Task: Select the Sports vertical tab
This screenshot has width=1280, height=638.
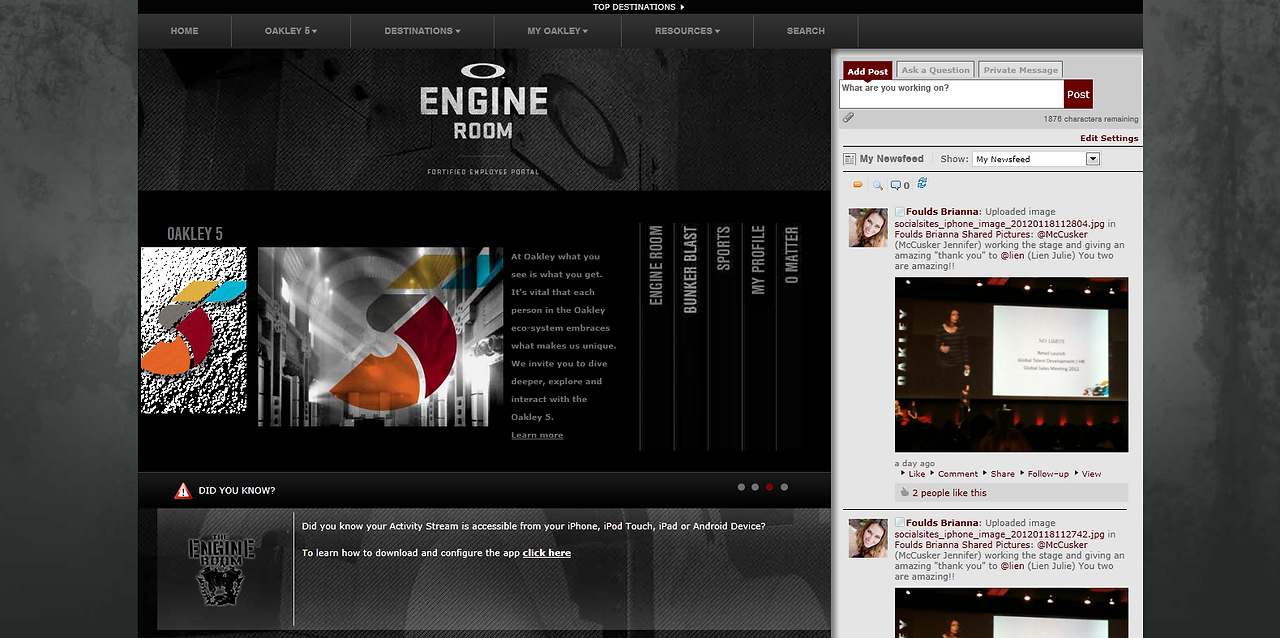Action: pos(724,248)
